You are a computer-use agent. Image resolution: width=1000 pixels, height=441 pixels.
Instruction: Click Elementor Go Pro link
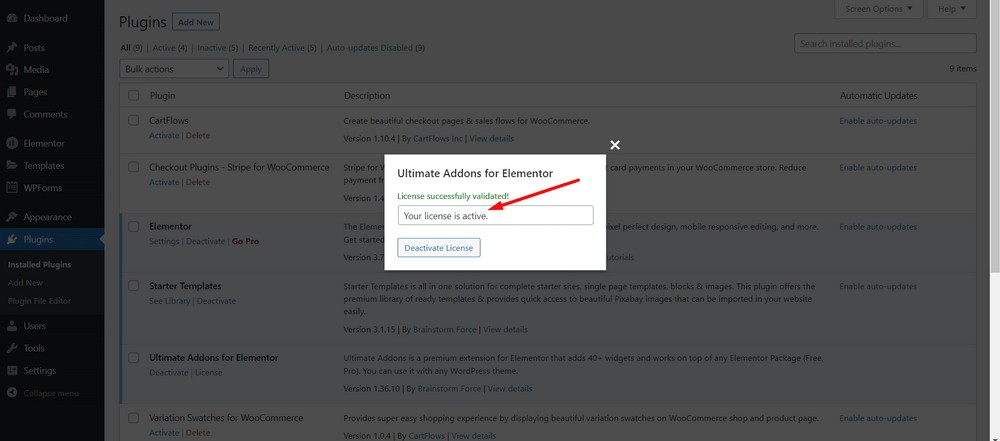(246, 242)
